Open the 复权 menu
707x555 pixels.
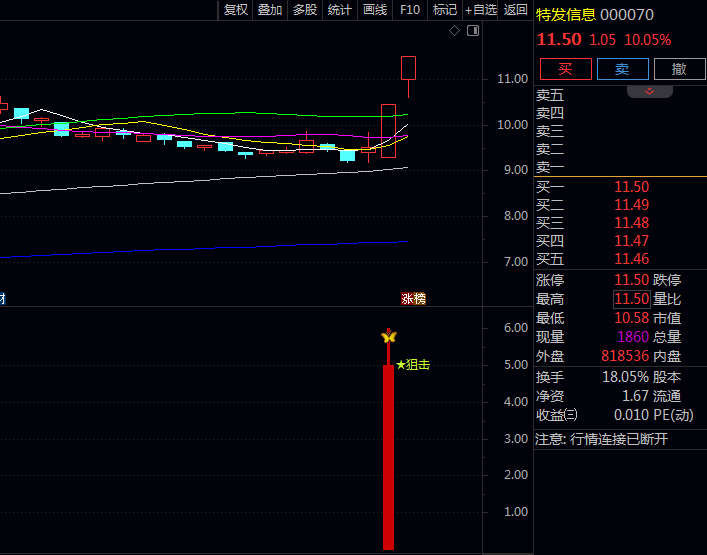pyautogui.click(x=236, y=10)
